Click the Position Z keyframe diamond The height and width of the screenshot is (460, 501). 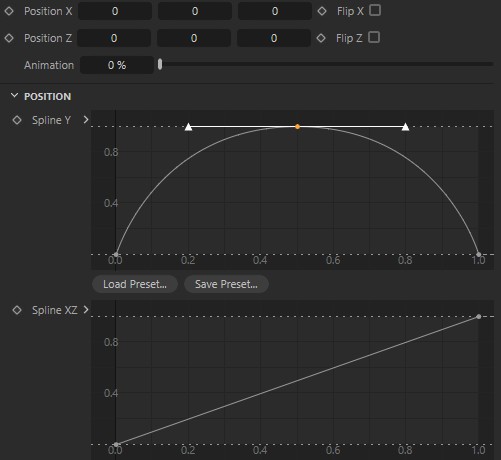pyautogui.click(x=9, y=38)
